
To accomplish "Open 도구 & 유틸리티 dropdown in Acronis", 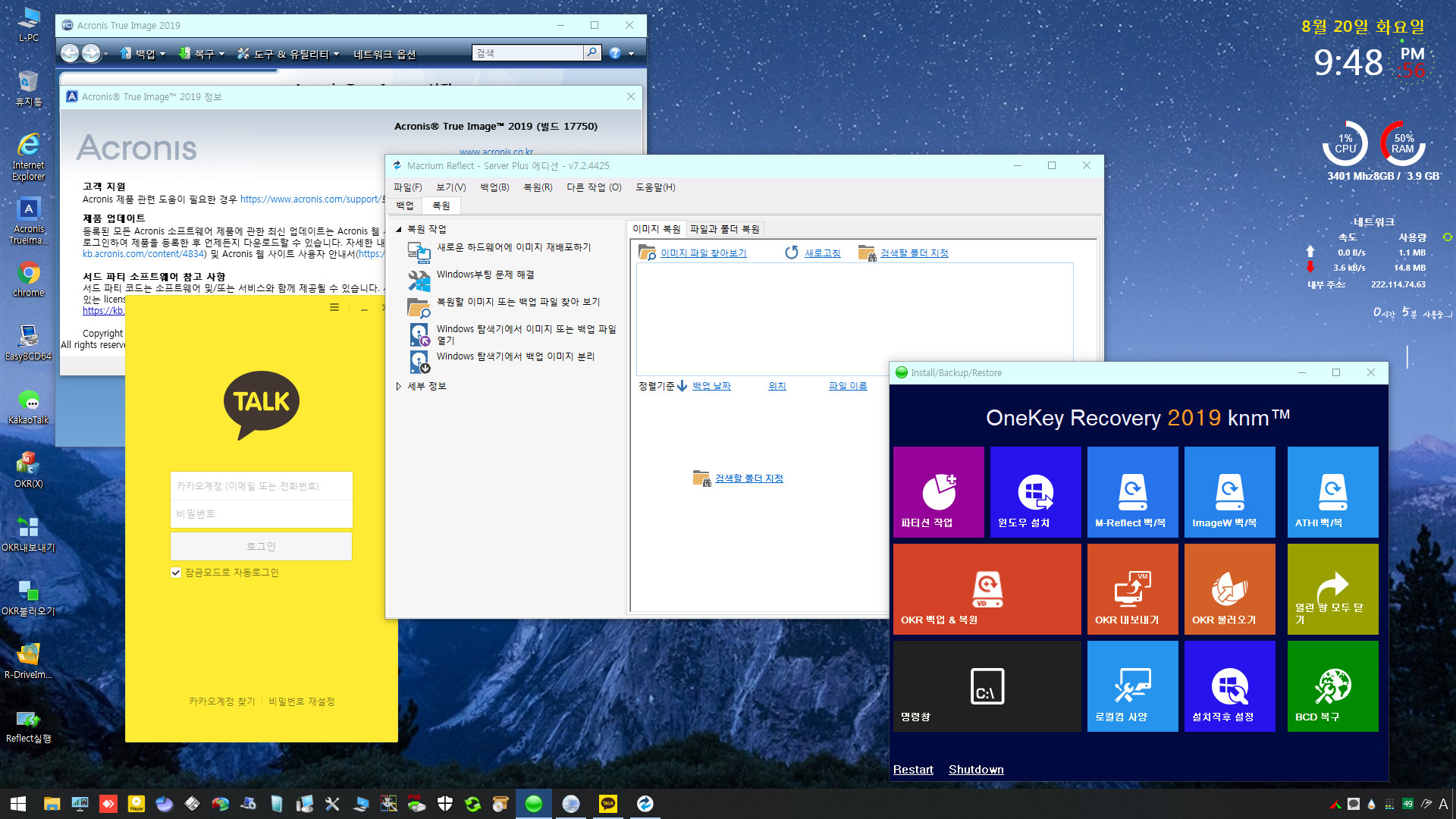I will pyautogui.click(x=288, y=54).
